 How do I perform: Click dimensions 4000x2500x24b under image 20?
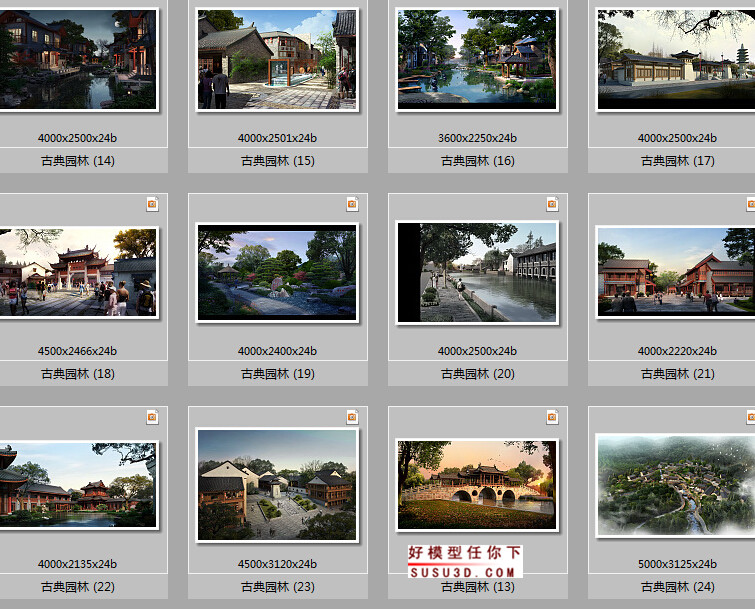[477, 351]
